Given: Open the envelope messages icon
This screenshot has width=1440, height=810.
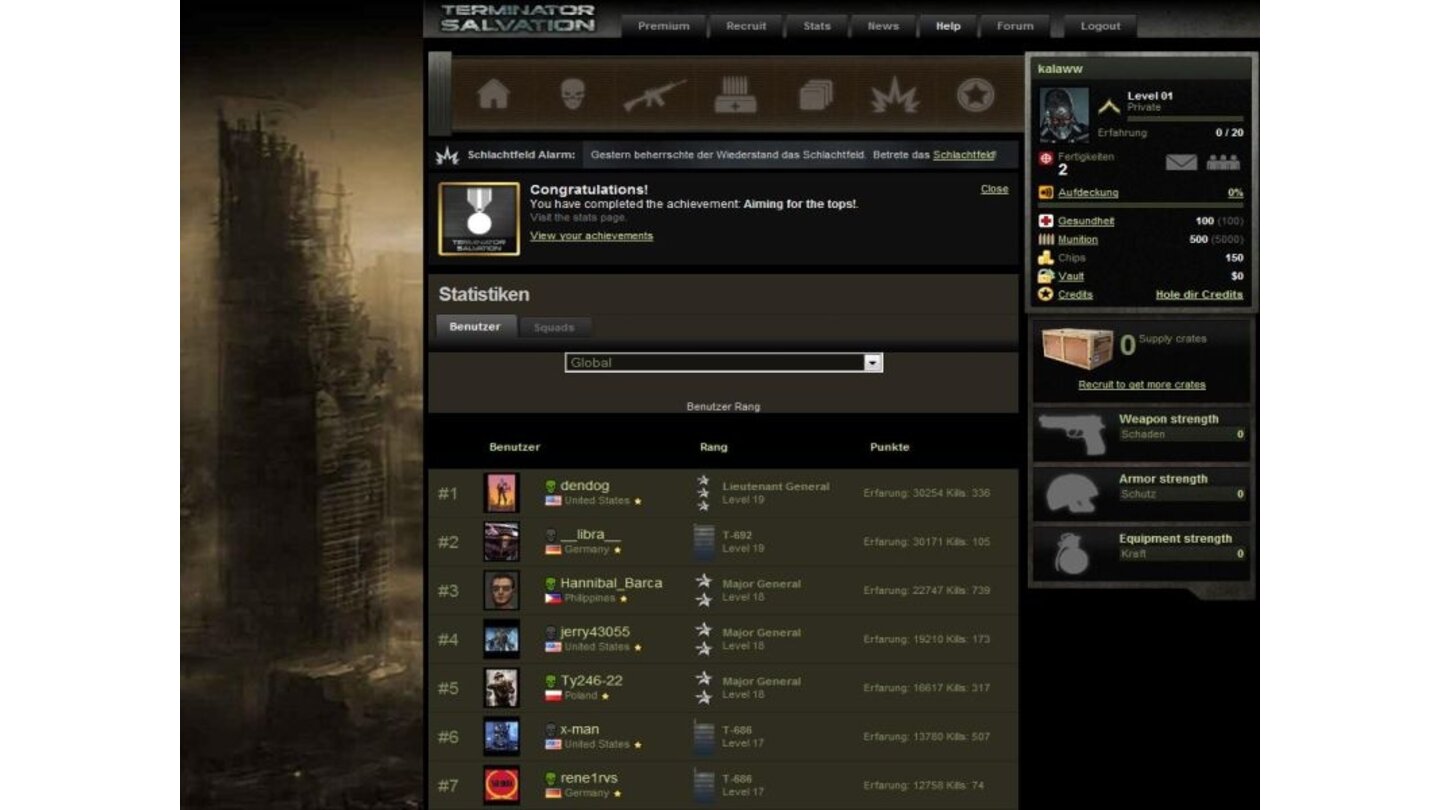Looking at the screenshot, I should pos(1181,162).
